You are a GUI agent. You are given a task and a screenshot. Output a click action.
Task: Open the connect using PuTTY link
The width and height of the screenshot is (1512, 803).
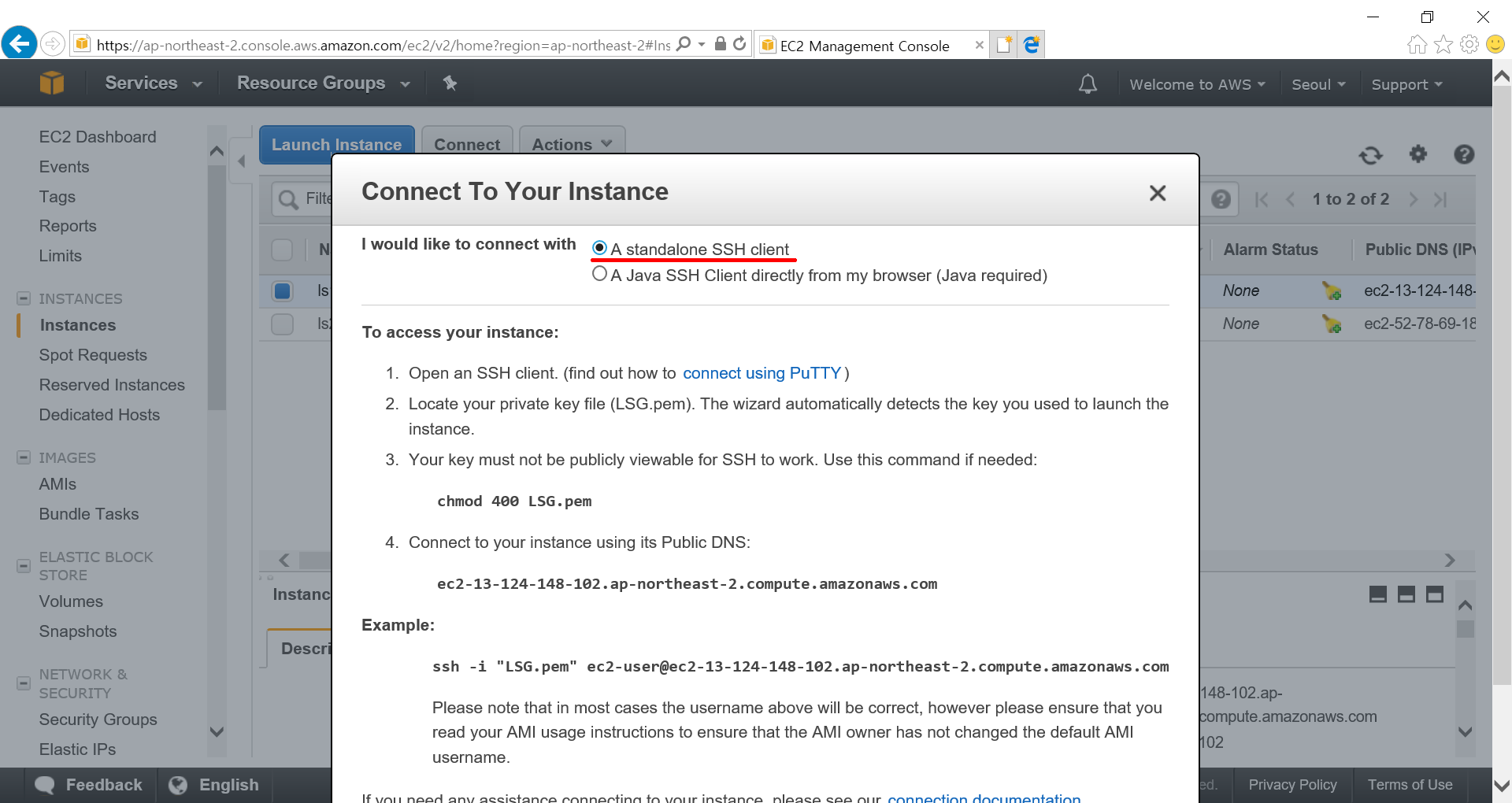pos(762,373)
